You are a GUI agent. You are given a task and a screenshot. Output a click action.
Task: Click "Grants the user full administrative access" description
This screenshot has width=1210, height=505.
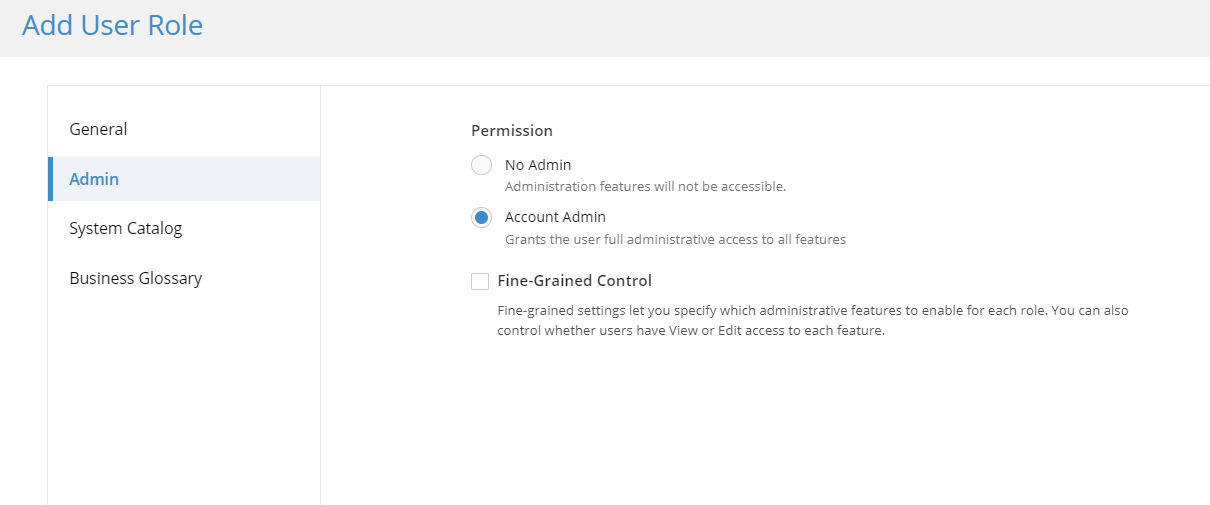[x=675, y=239]
